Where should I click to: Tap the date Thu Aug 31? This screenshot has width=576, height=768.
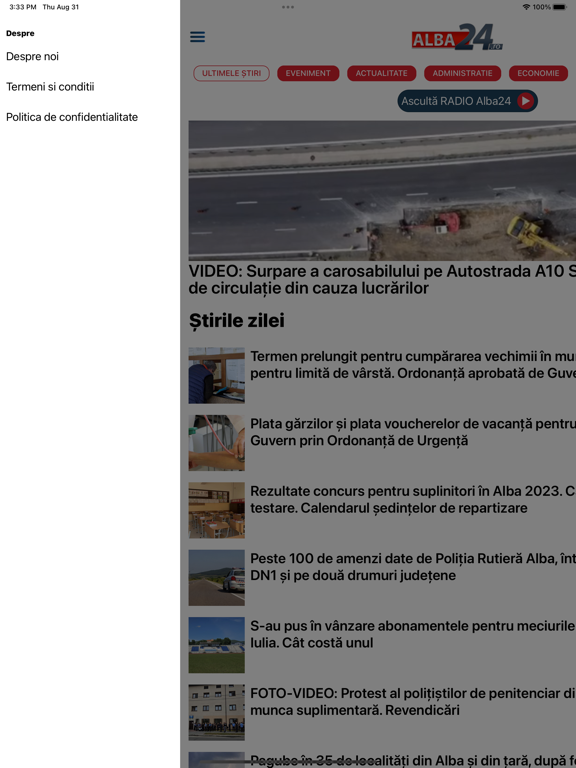pyautogui.click(x=61, y=7)
